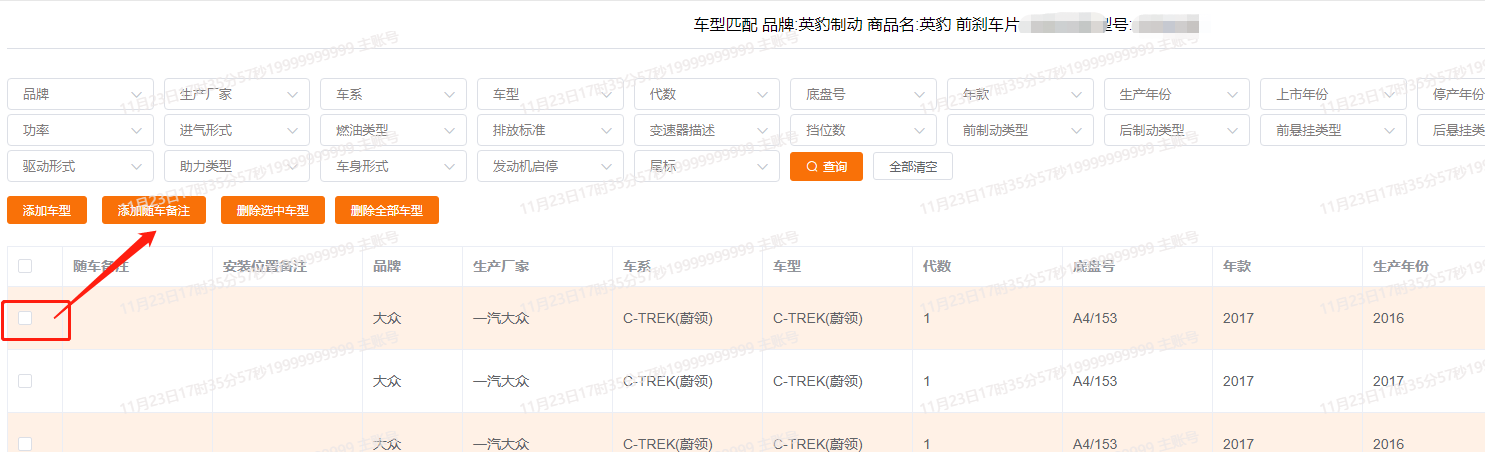Expand the 前悬挂类型 dropdown

(1333, 130)
